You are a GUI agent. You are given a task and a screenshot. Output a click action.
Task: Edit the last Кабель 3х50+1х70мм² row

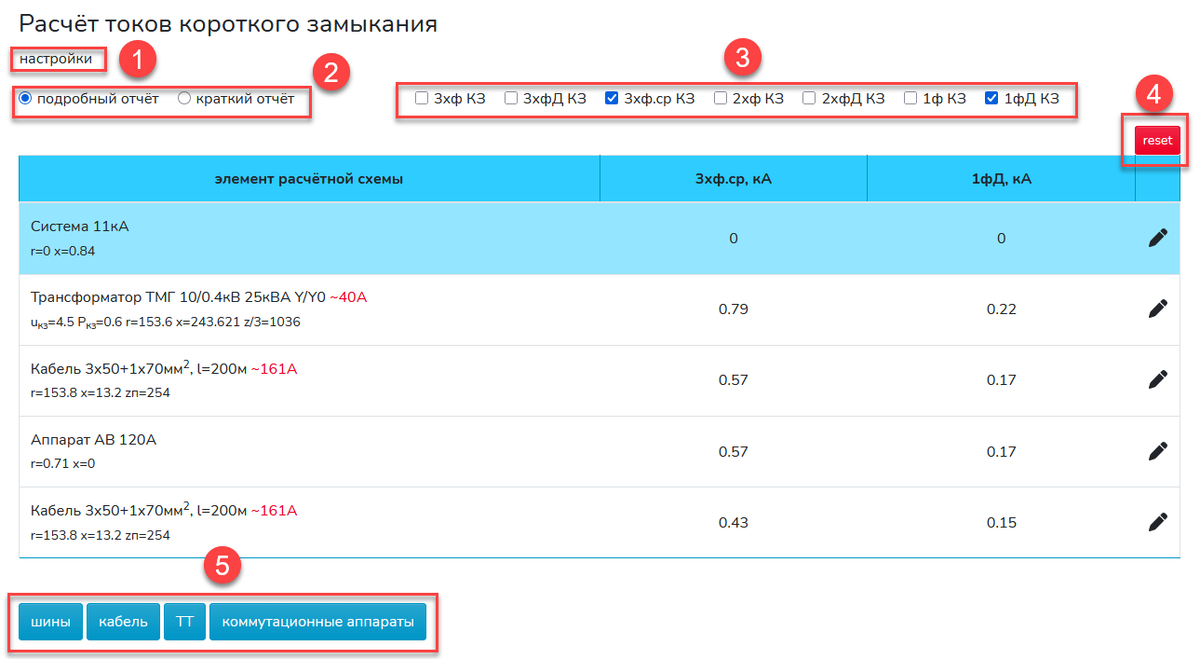(x=1158, y=521)
